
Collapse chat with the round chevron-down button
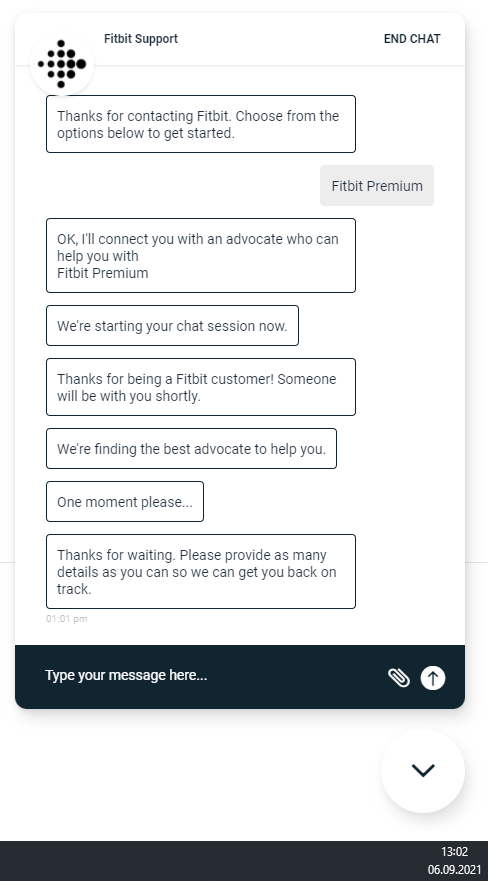pos(423,770)
